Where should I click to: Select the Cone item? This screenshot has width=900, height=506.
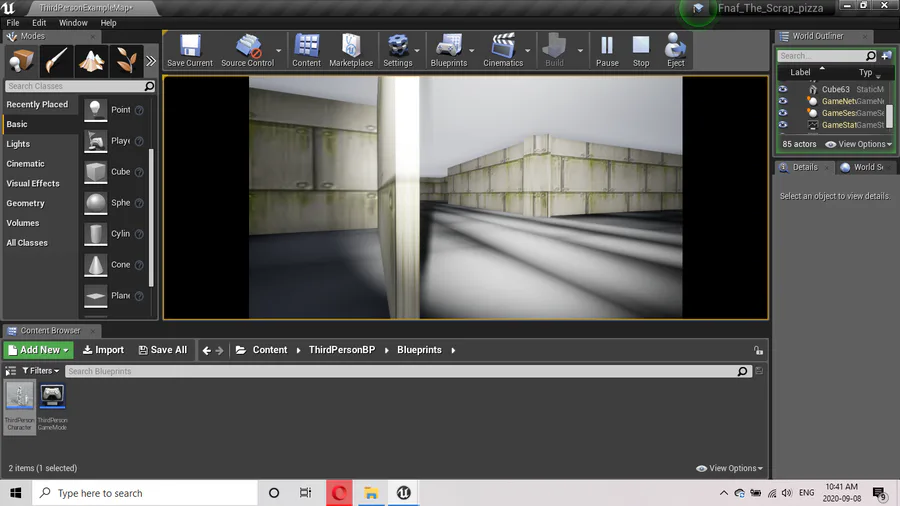coord(114,264)
